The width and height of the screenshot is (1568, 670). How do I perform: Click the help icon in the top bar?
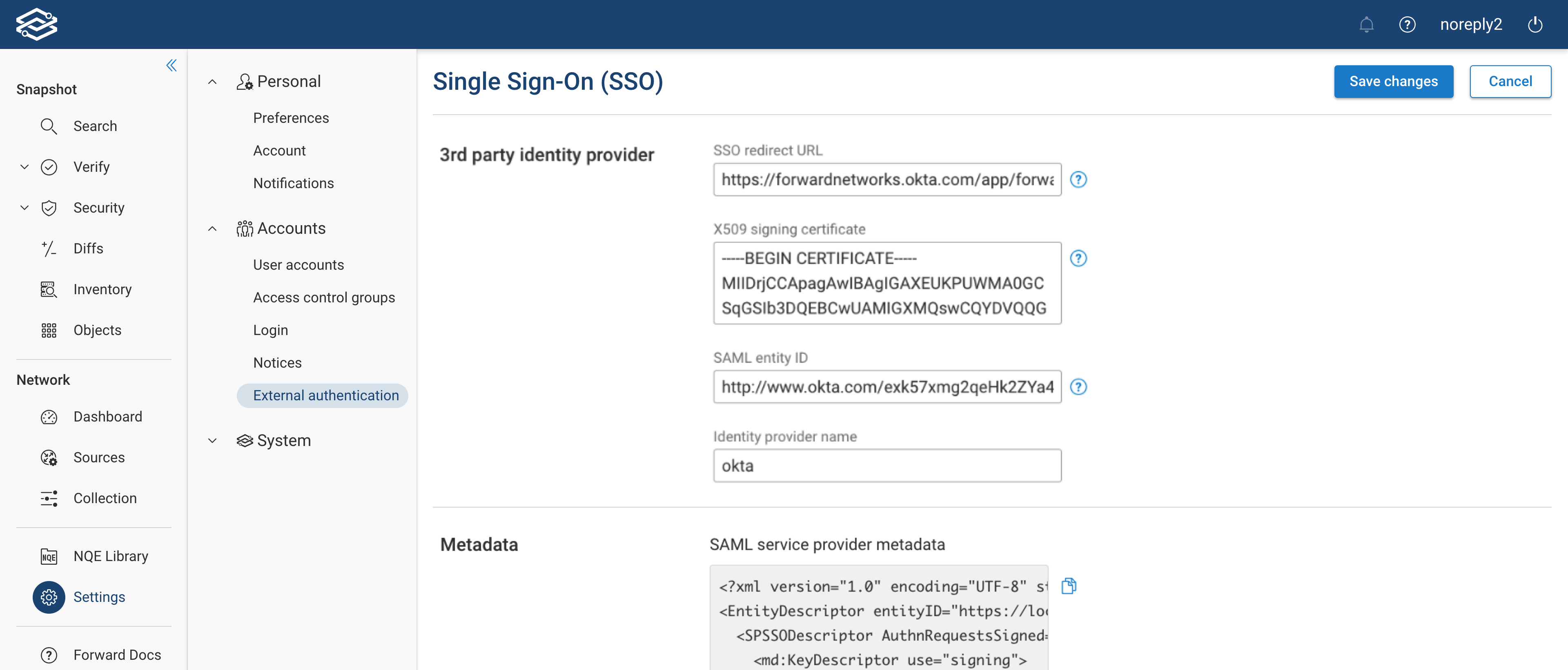(x=1407, y=24)
